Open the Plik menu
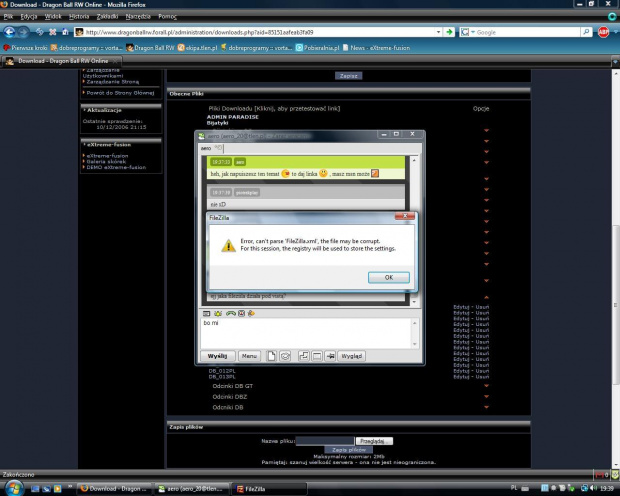 [8, 16]
